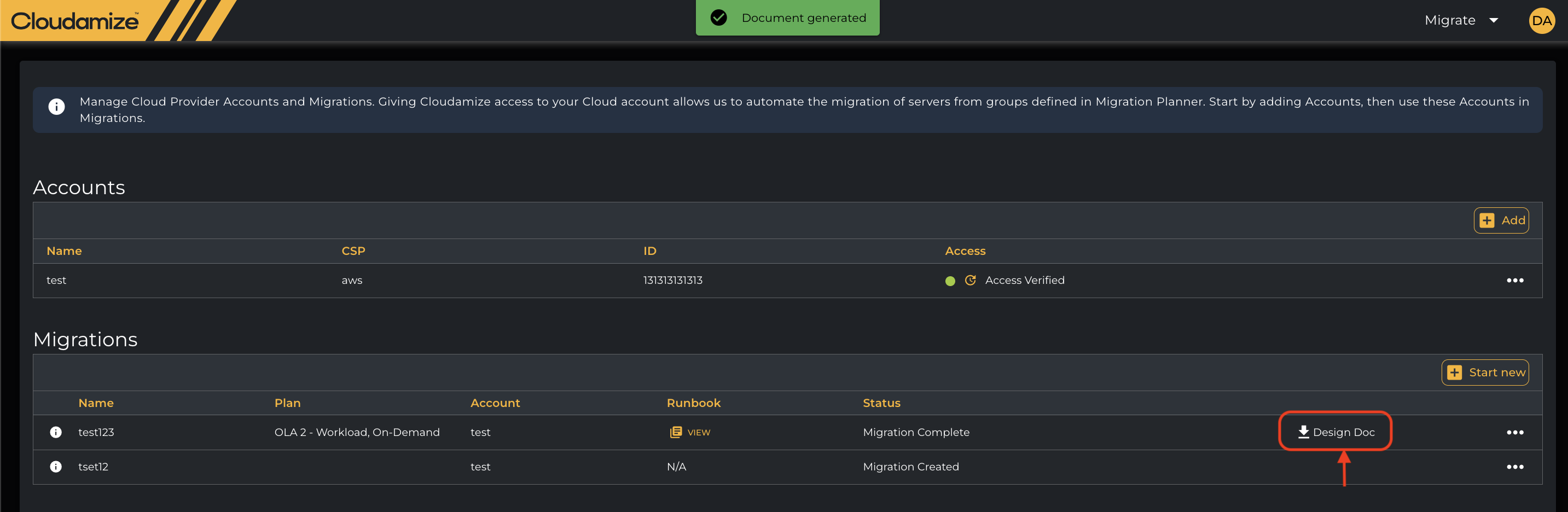Click the info icon beside test123 migration

(x=56, y=432)
